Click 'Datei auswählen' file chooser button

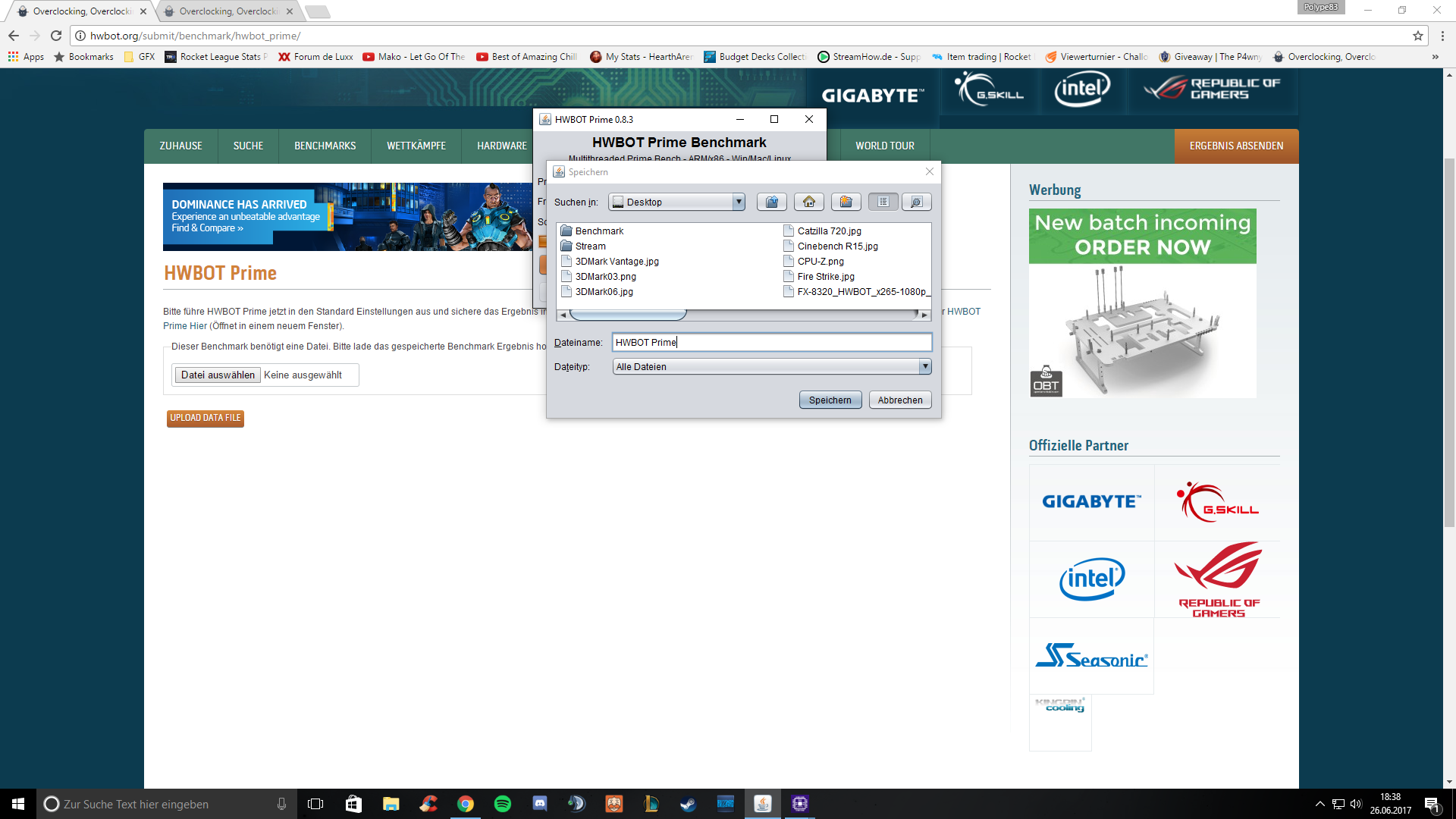pyautogui.click(x=218, y=375)
